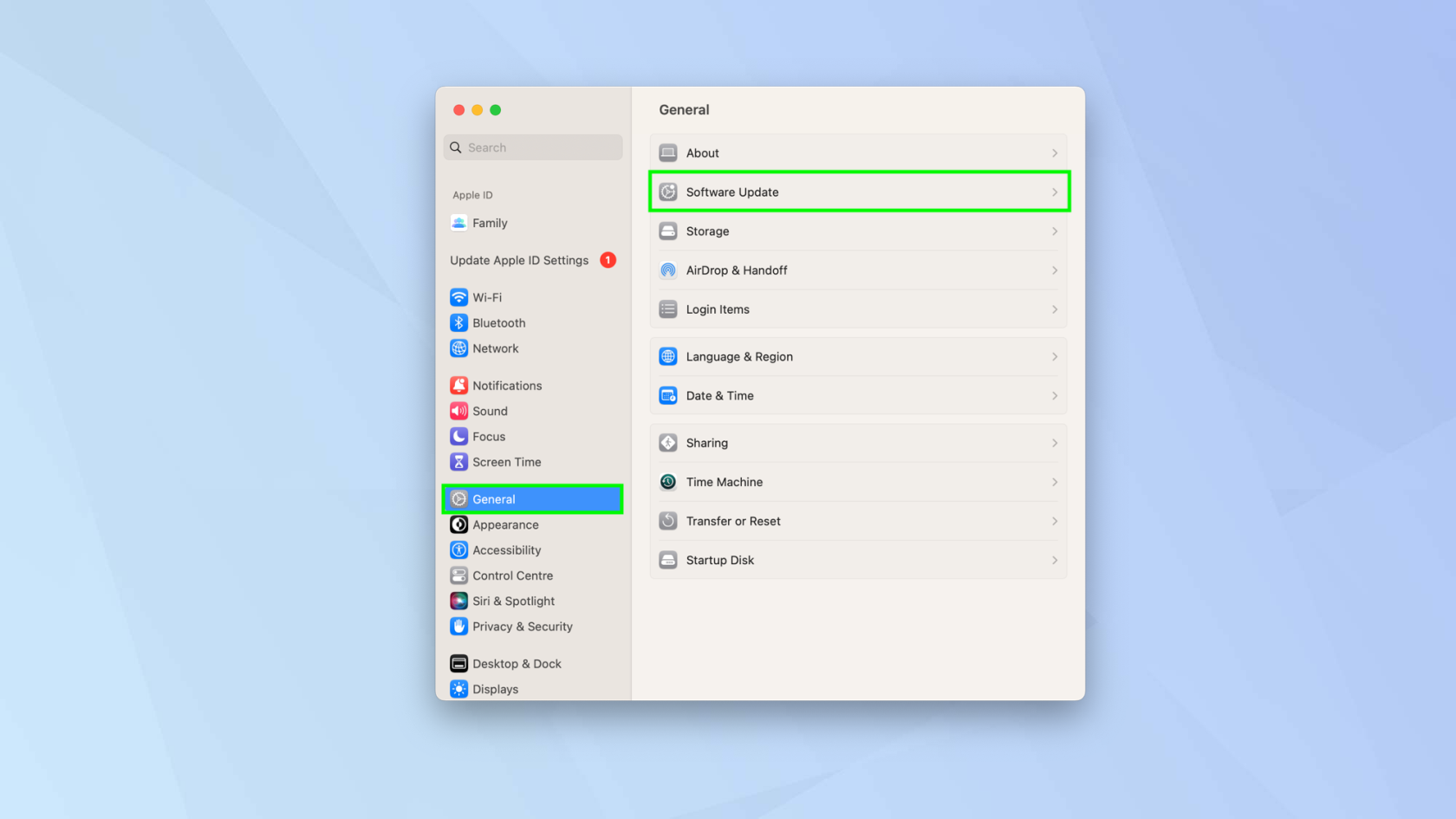Click the Family icon in sidebar
Image resolution: width=1456 pixels, height=819 pixels.
click(x=458, y=223)
